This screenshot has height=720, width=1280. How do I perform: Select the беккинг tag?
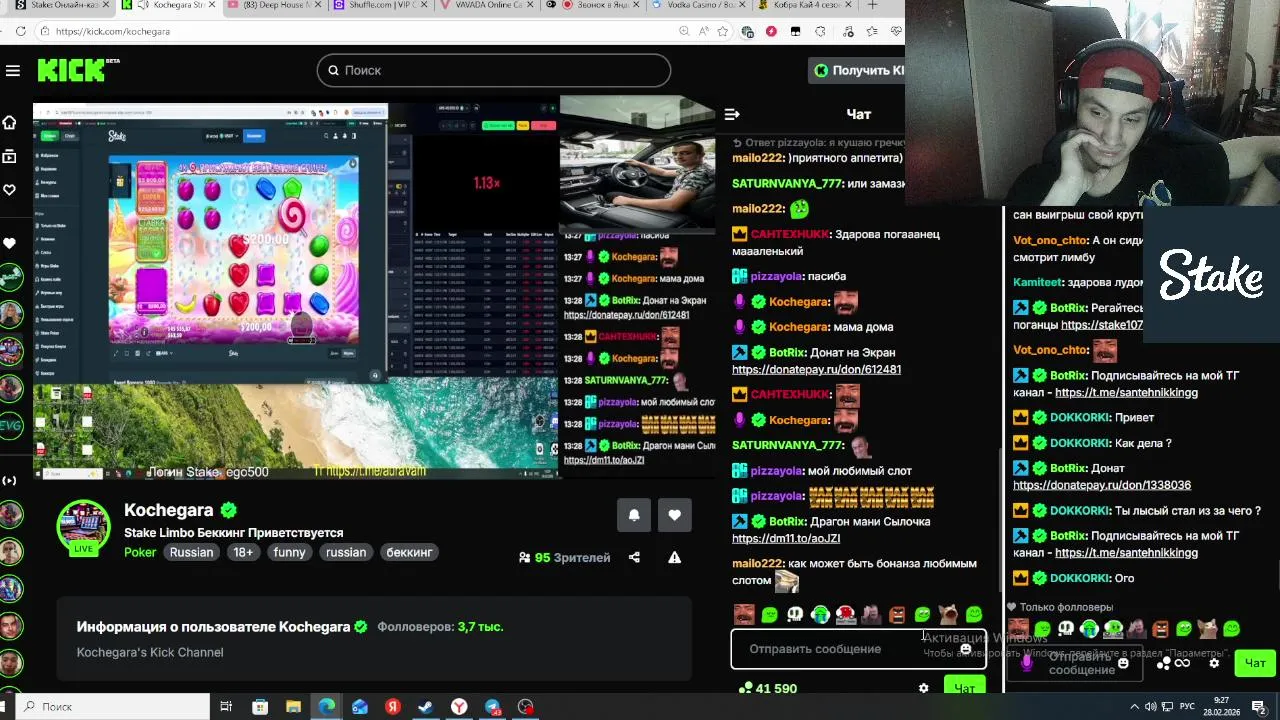coord(410,552)
